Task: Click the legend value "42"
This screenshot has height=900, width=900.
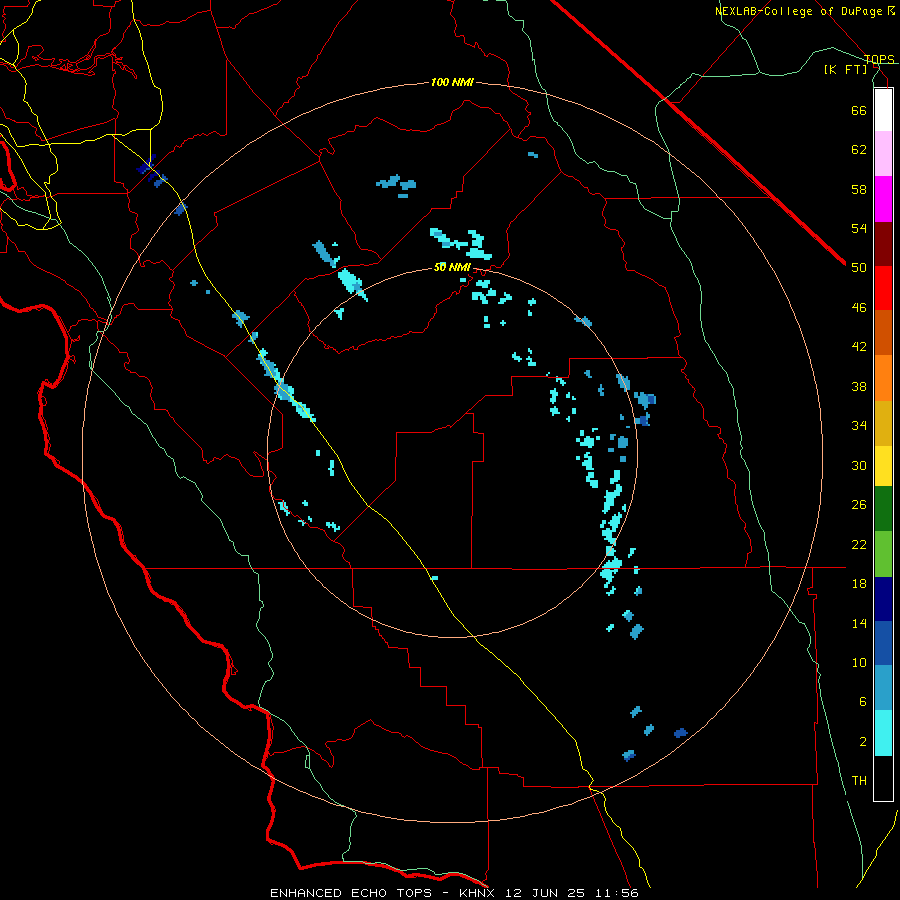Action: pos(859,346)
